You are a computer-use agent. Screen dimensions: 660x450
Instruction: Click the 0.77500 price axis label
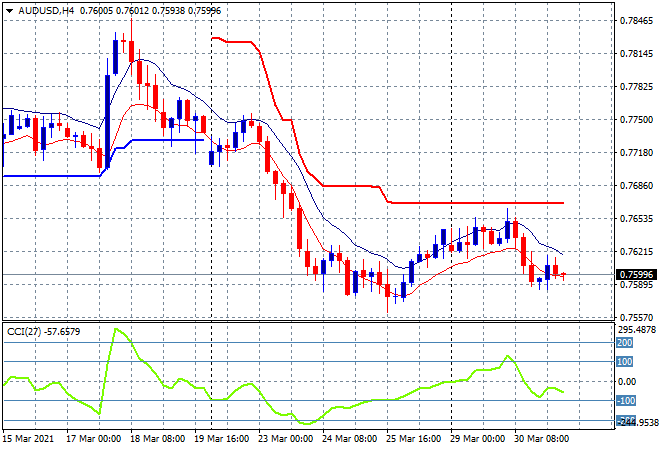633,119
